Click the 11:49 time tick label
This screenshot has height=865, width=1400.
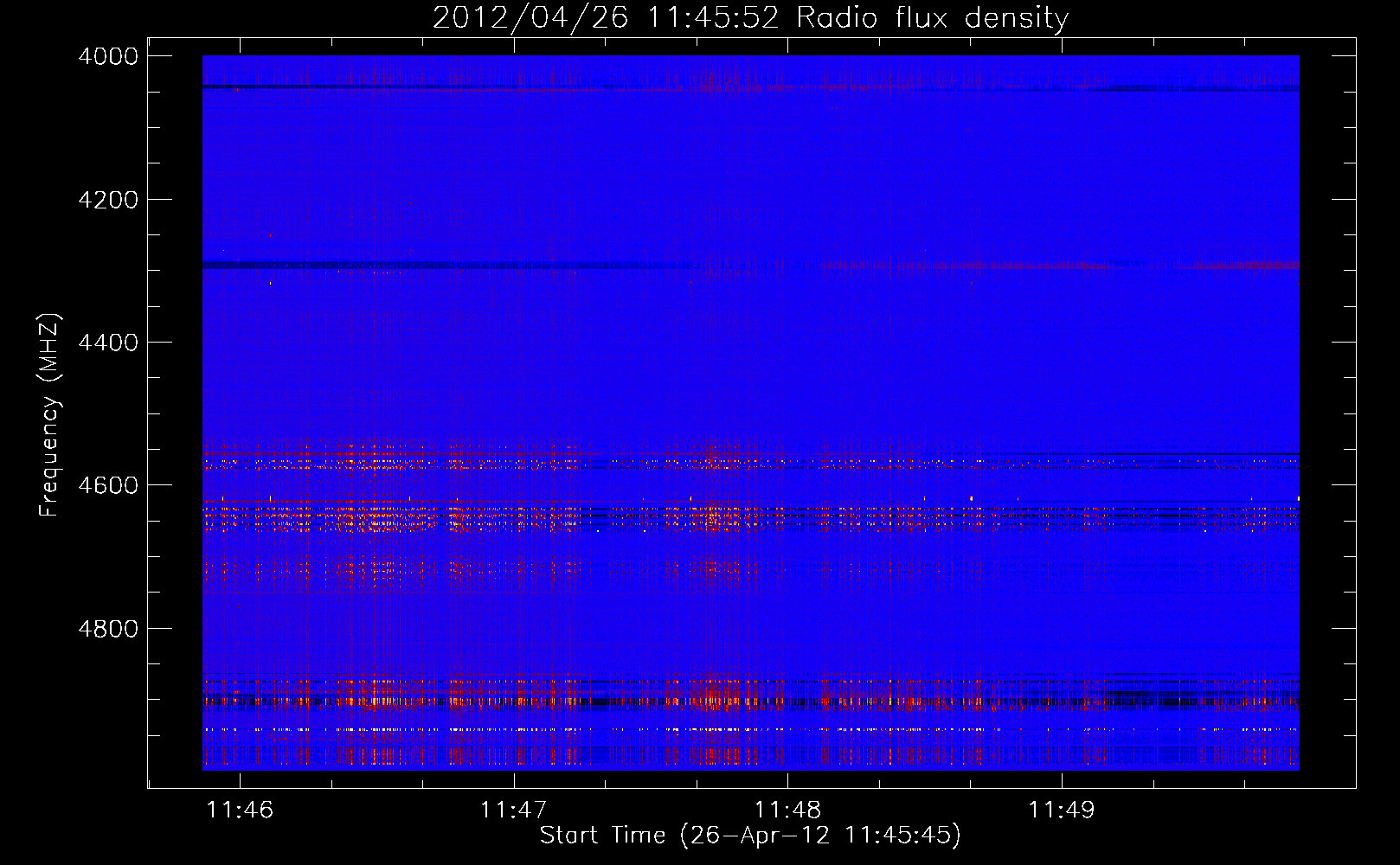tap(1061, 810)
